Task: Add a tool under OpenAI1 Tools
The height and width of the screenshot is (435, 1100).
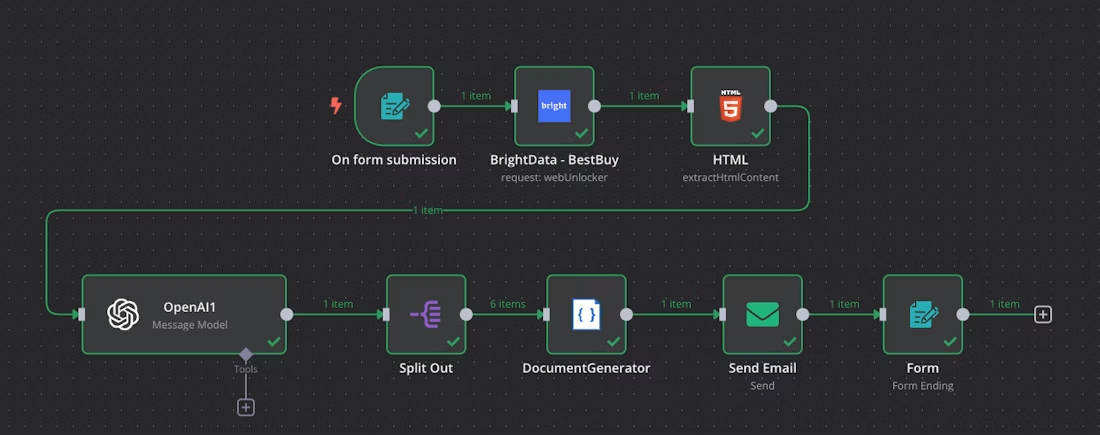Action: click(x=246, y=407)
